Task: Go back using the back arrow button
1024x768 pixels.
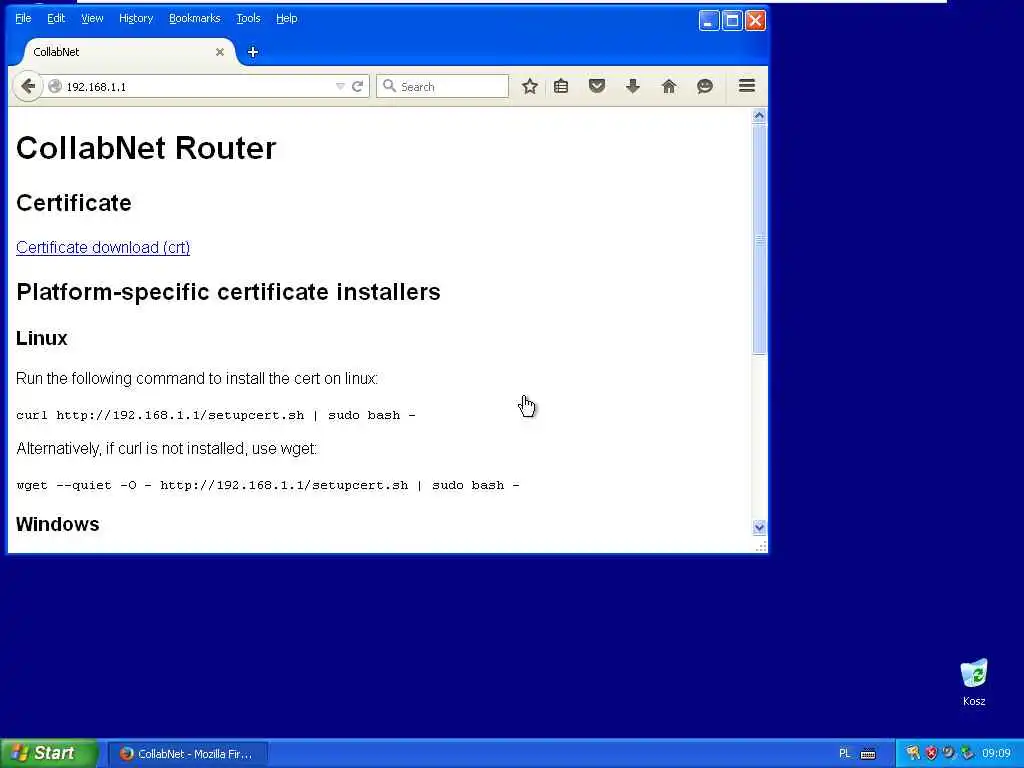Action: click(27, 86)
